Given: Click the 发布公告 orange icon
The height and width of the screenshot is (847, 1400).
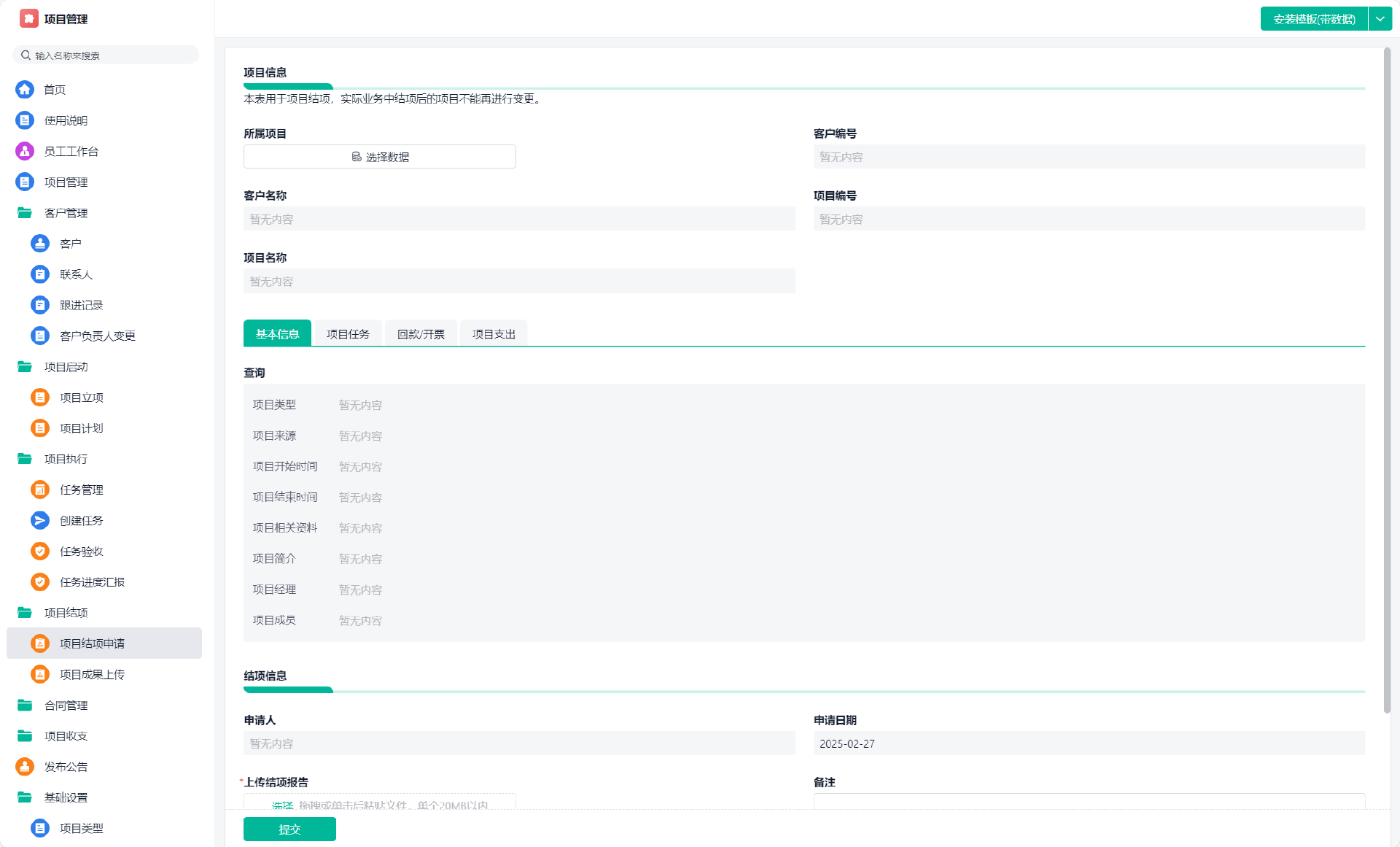Looking at the screenshot, I should pos(25,767).
